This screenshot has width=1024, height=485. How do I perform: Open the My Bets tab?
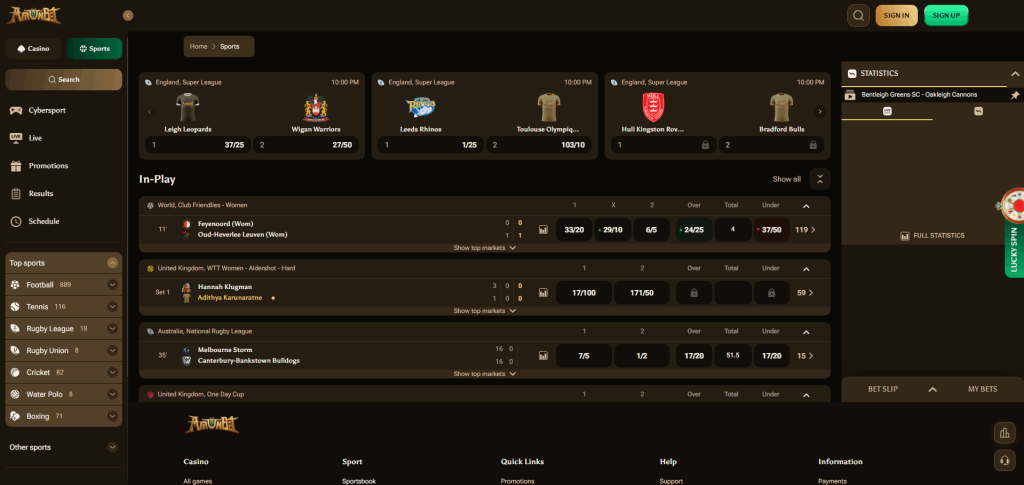click(982, 389)
